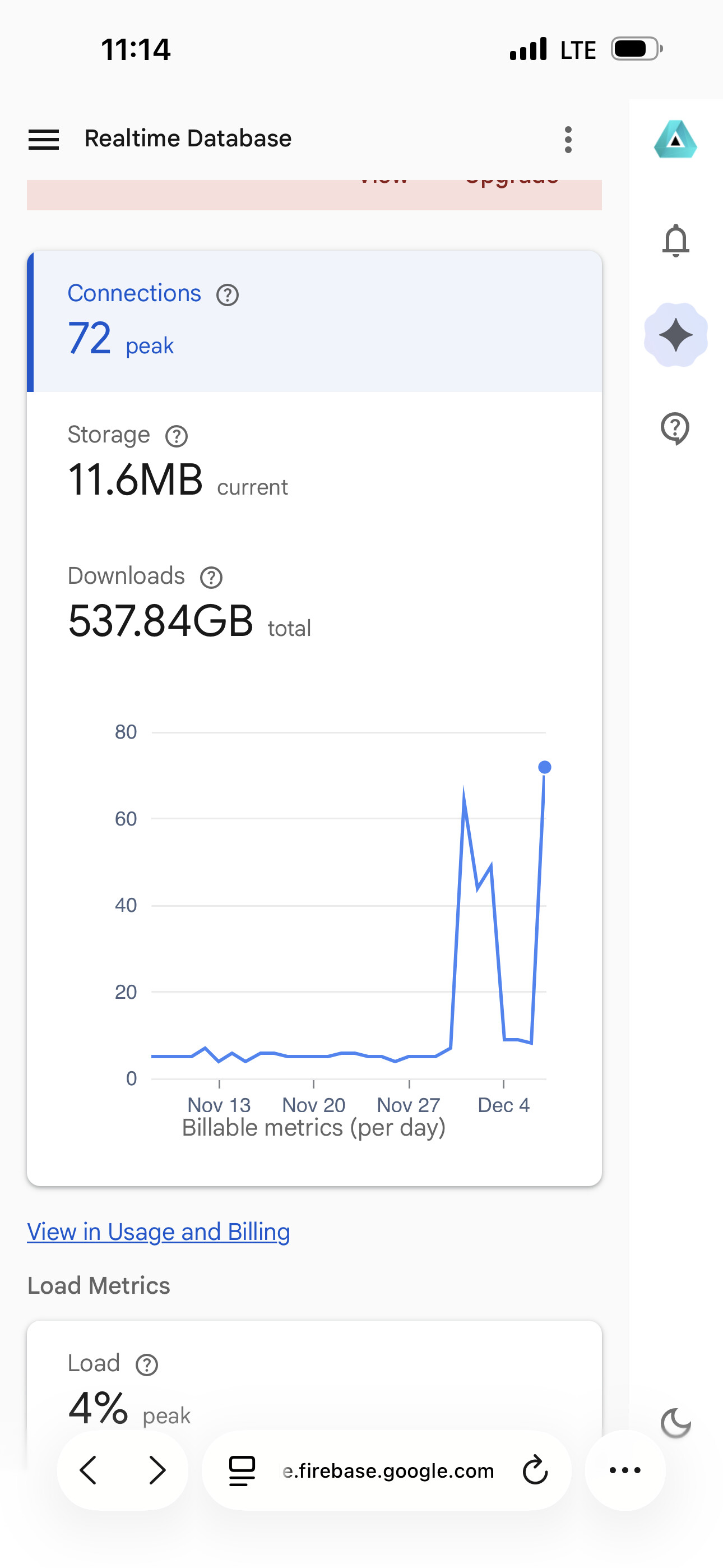Reload the Firebase console page
The width and height of the screenshot is (723, 1568).
pos(535,1470)
